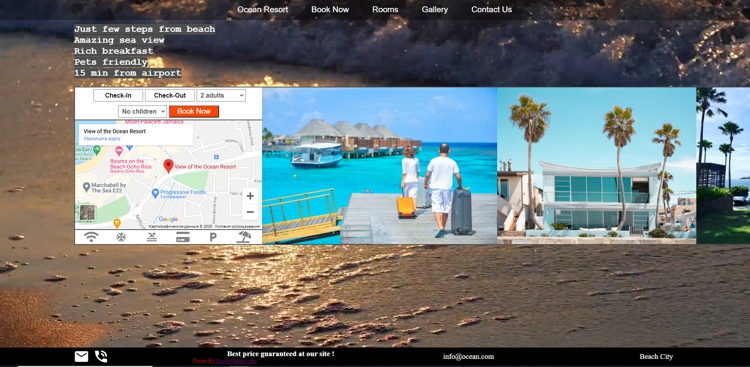
Task: Zoom out on the map
Action: pos(250,212)
